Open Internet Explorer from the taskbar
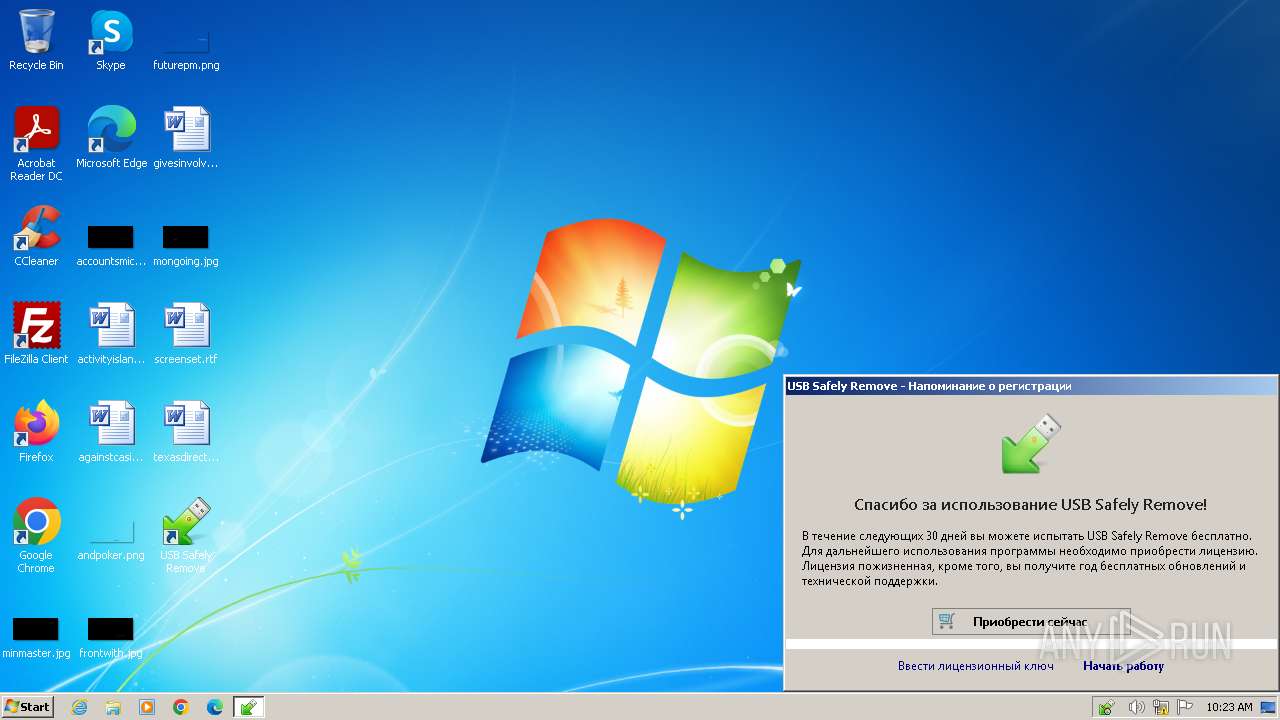Screen dimensions: 1280x720 [79, 707]
